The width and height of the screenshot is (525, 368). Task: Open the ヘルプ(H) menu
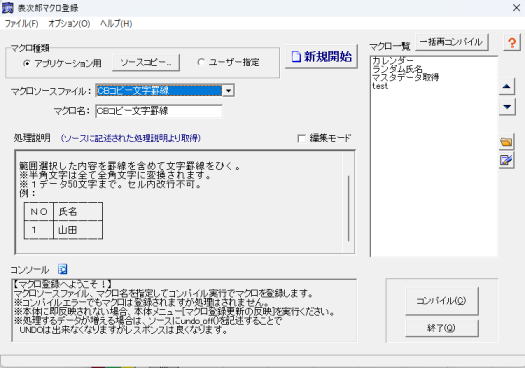(x=116, y=23)
